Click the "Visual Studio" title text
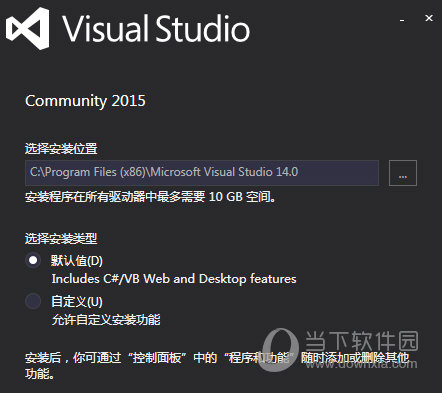 156,29
